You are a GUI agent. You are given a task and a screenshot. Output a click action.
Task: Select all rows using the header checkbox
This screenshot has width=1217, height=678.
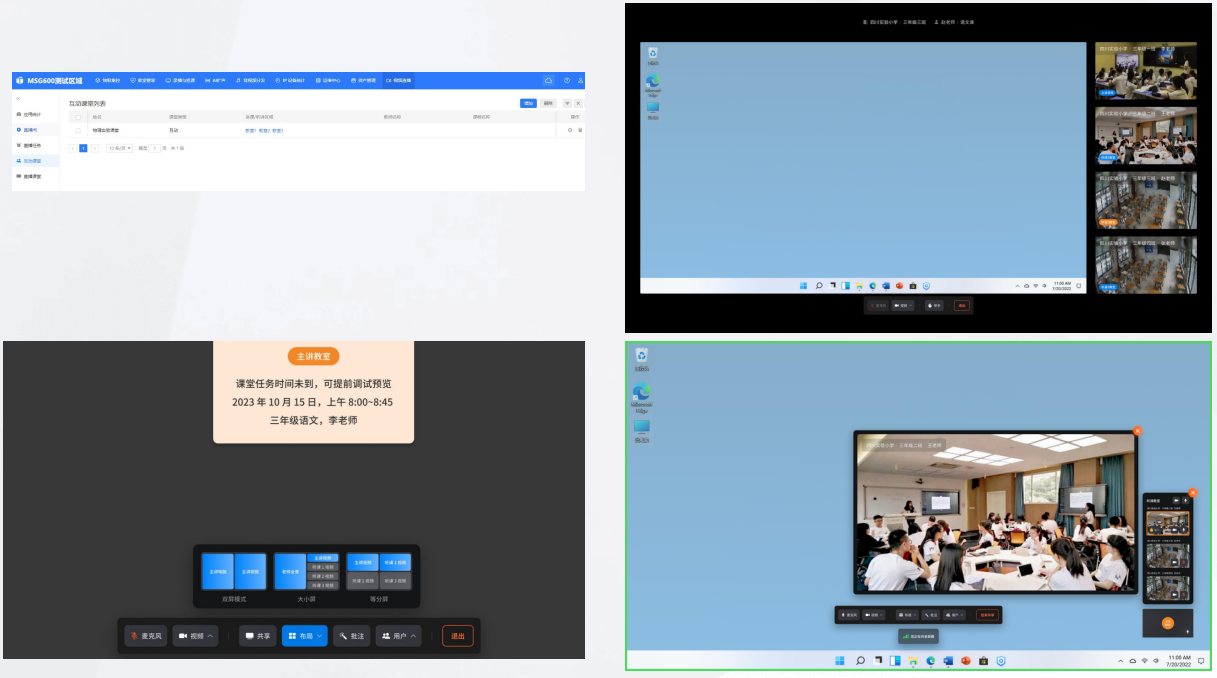tap(76, 117)
